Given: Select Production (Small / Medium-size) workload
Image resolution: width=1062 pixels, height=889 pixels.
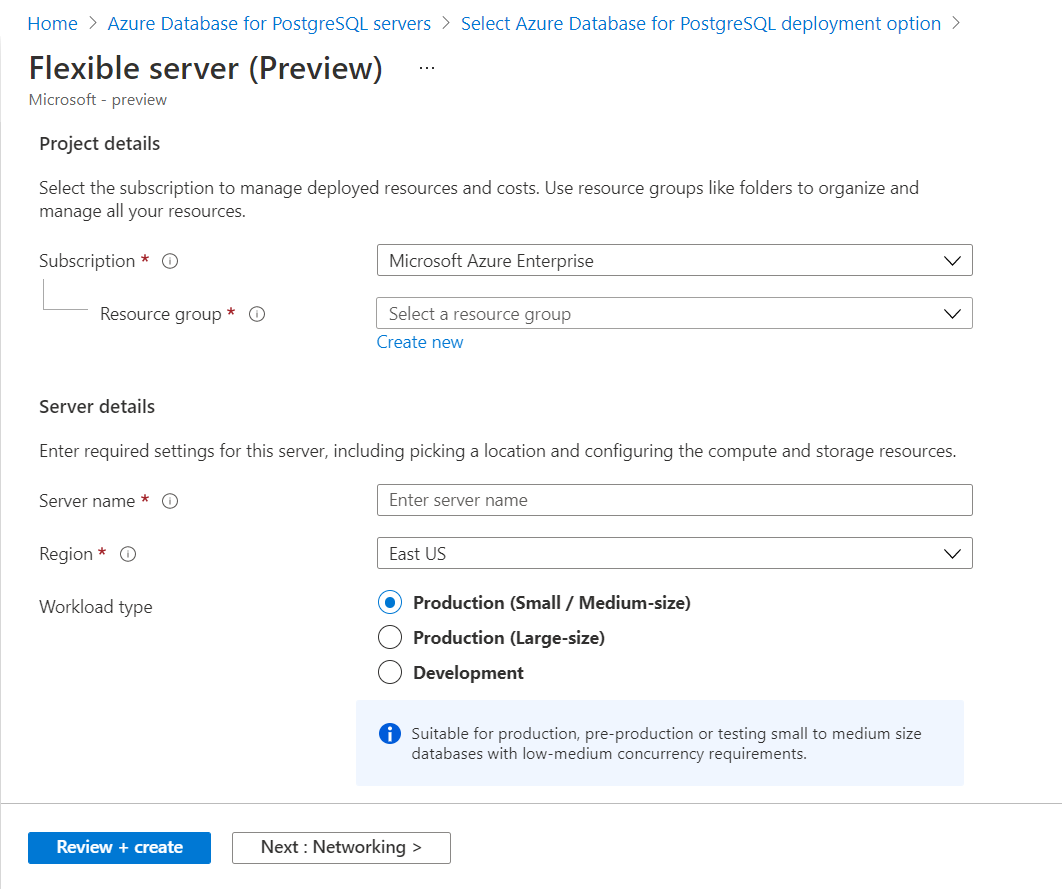Looking at the screenshot, I should pyautogui.click(x=390, y=603).
